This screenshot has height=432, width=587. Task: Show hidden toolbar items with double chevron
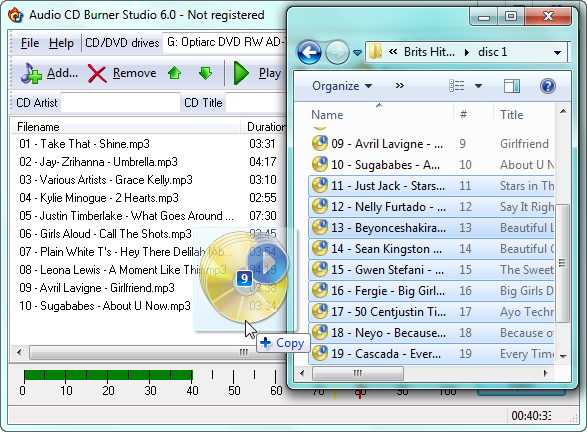(x=399, y=86)
